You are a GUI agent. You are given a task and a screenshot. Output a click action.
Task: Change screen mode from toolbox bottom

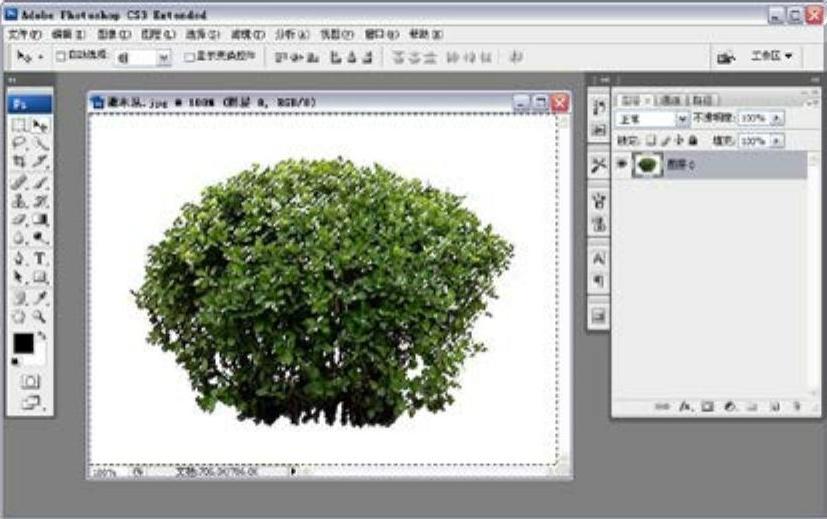31,402
